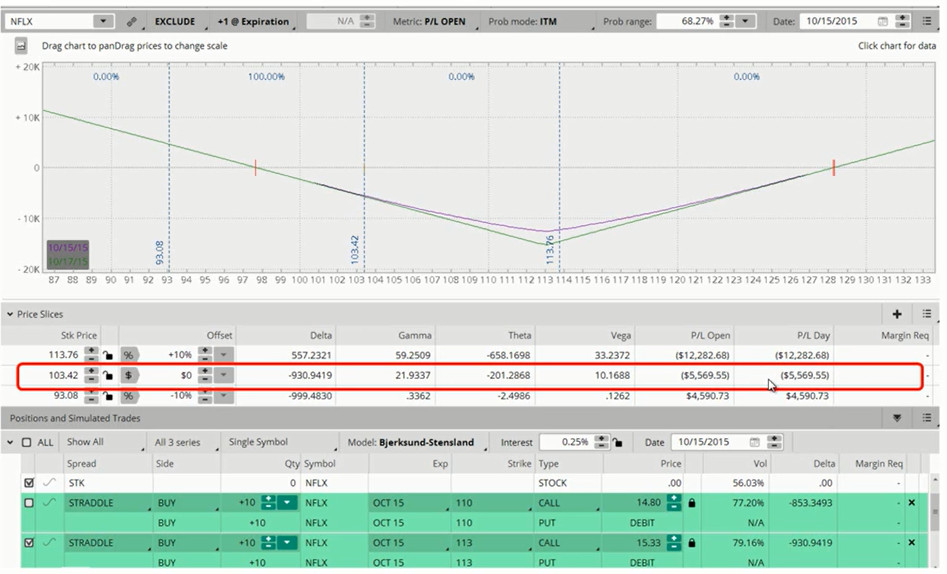Open the NFLX symbol dropdown

click(x=104, y=21)
